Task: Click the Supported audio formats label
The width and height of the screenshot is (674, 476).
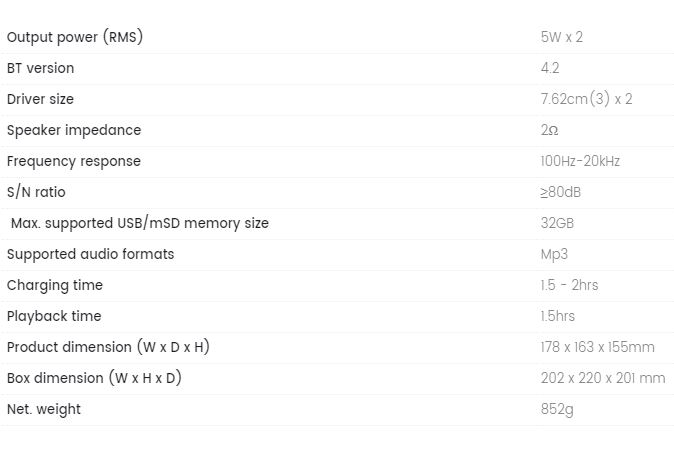Action: point(91,254)
